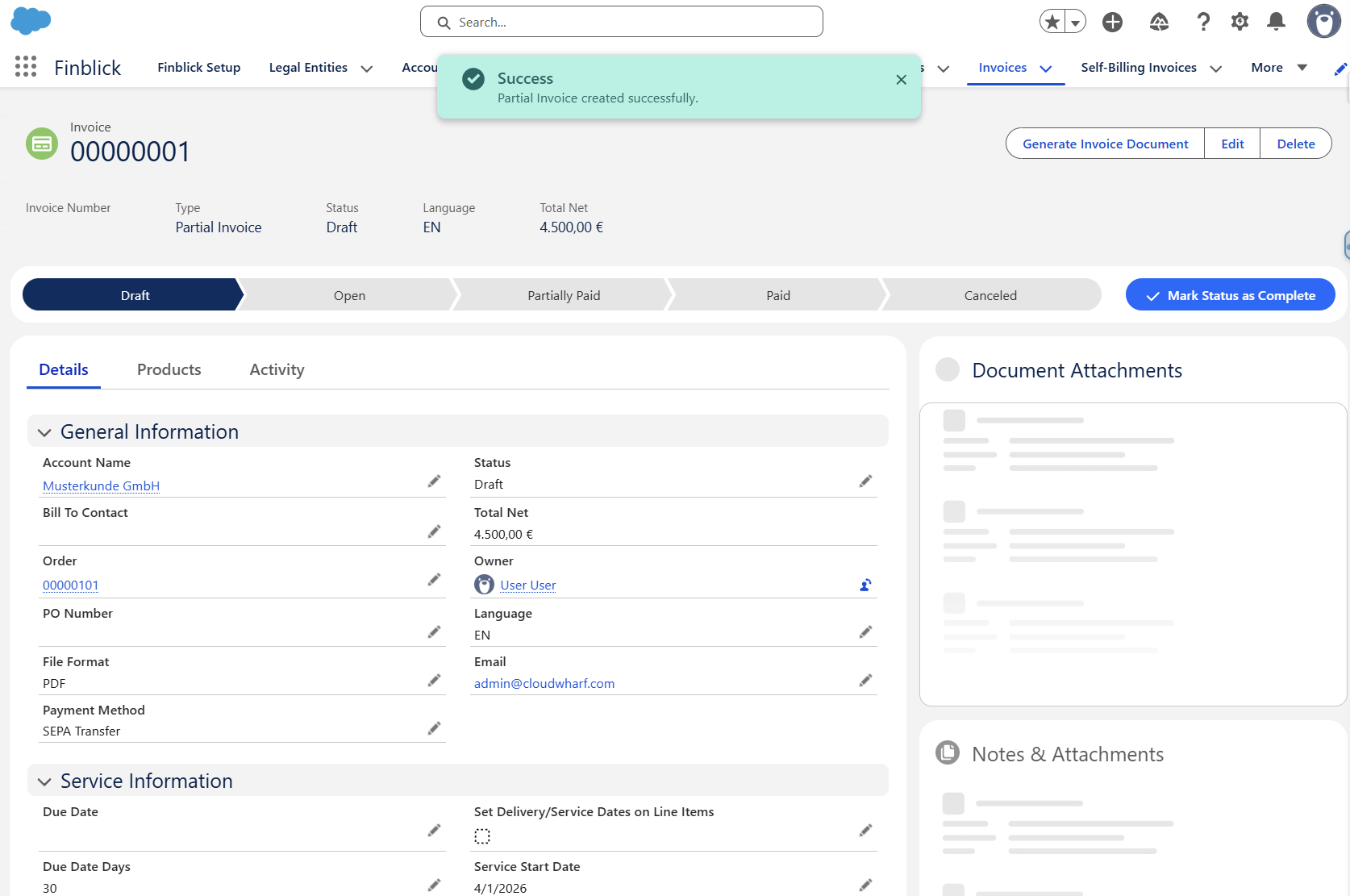Click the Document Attachments heading

pos(1077,370)
